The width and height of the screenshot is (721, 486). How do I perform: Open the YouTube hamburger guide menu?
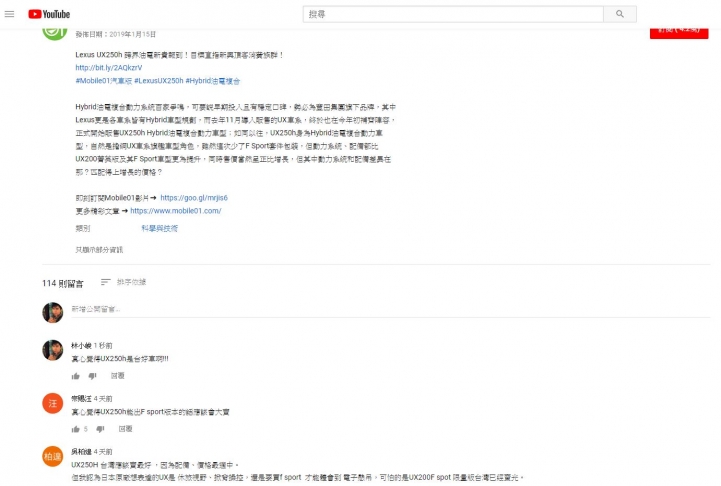click(9, 14)
